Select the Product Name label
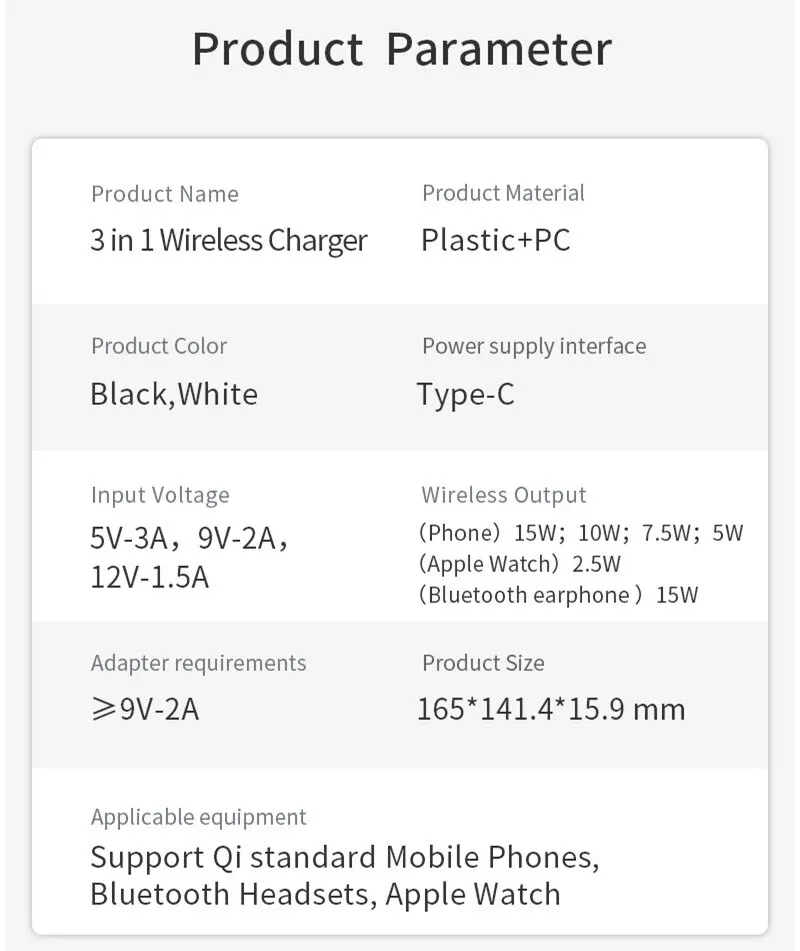Screen dimensions: 800x951 (x=165, y=194)
